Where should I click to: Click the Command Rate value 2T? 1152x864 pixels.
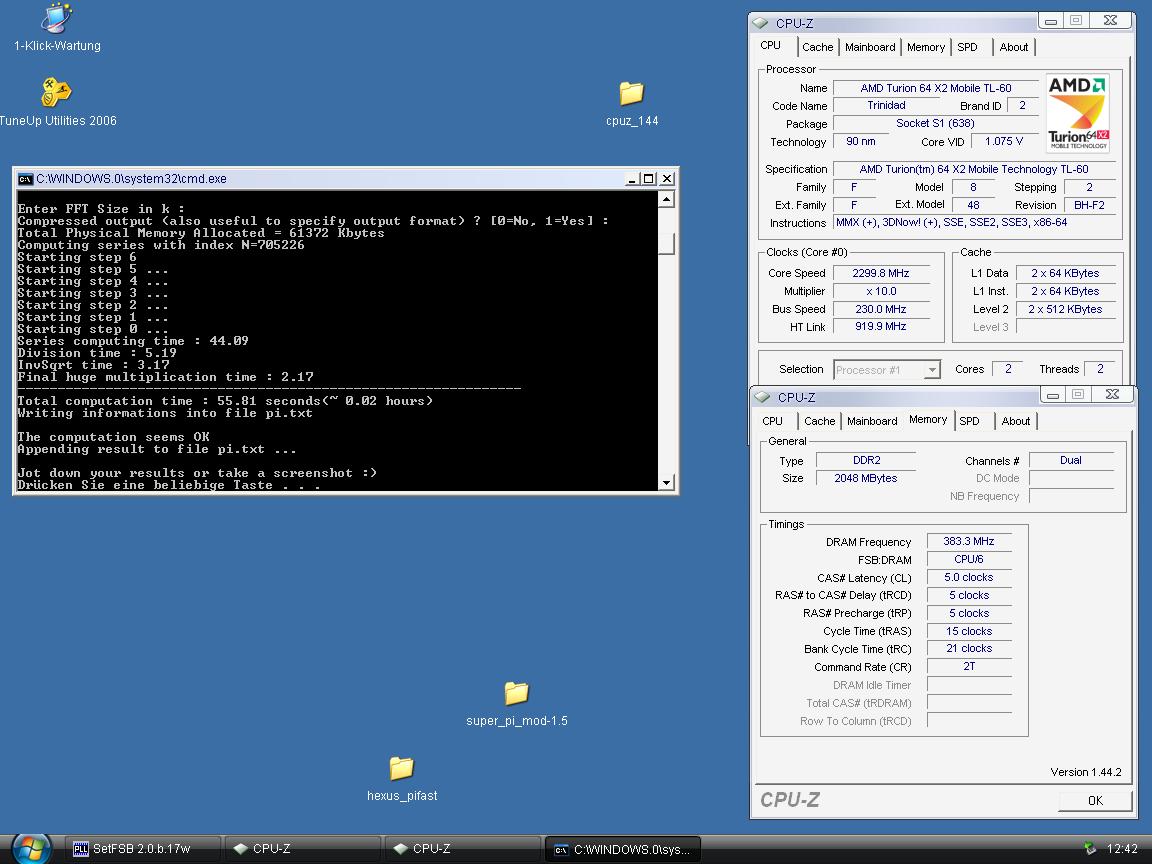(969, 667)
